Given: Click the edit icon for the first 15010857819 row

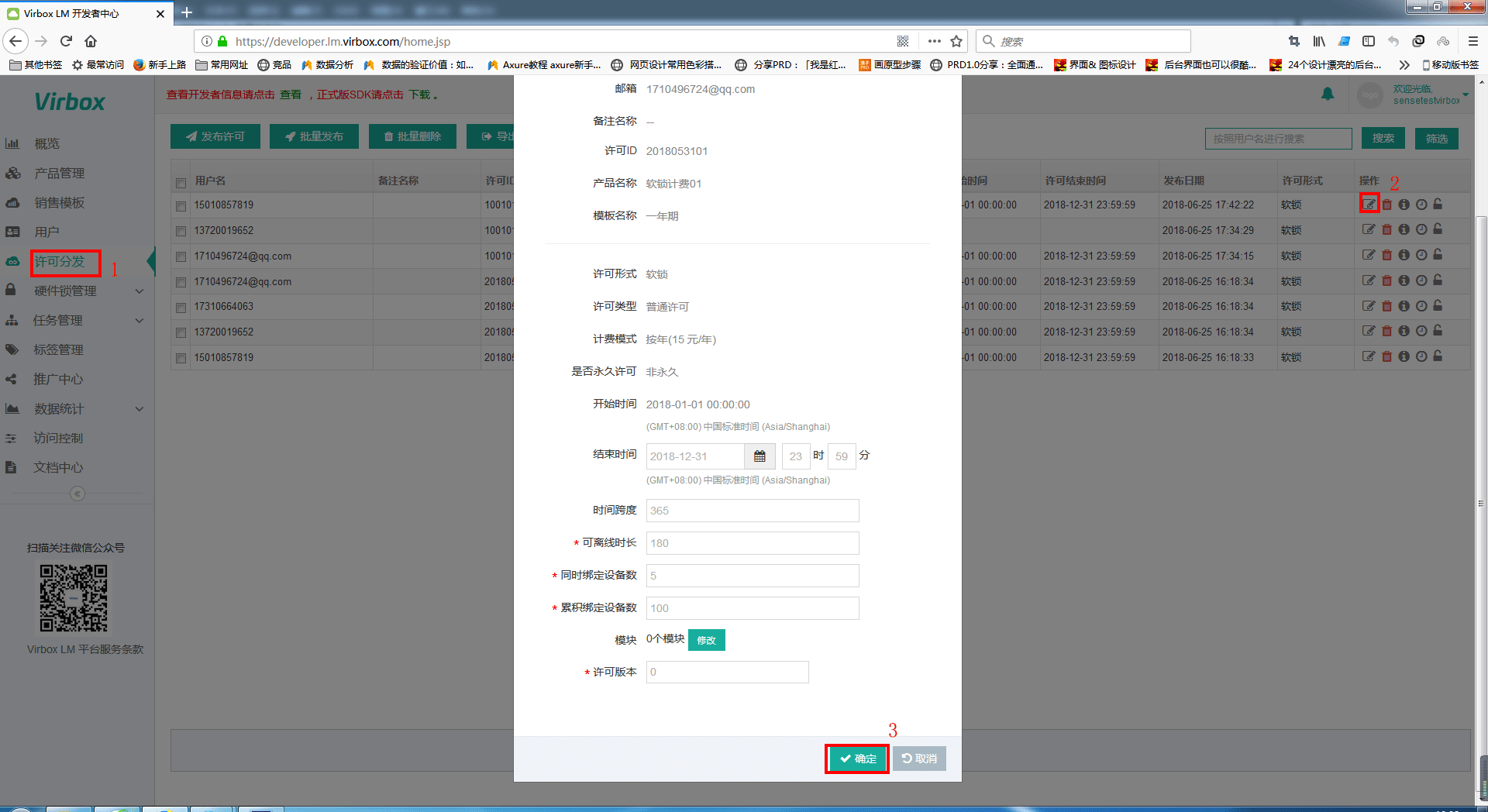Looking at the screenshot, I should coord(1369,205).
